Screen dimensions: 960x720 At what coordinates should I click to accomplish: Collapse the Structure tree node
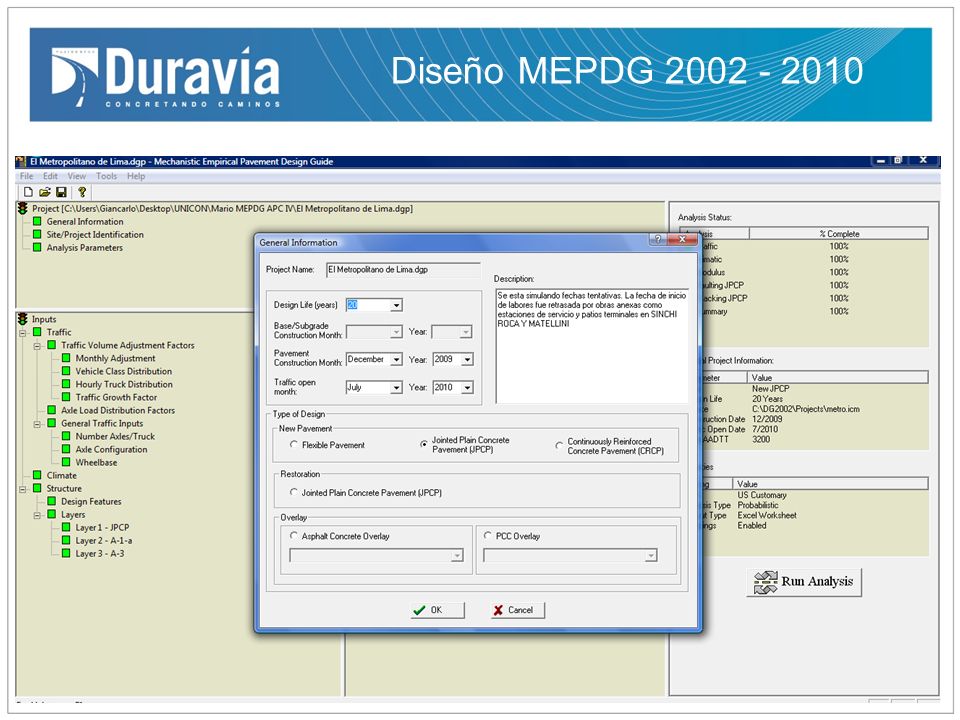[x=23, y=489]
